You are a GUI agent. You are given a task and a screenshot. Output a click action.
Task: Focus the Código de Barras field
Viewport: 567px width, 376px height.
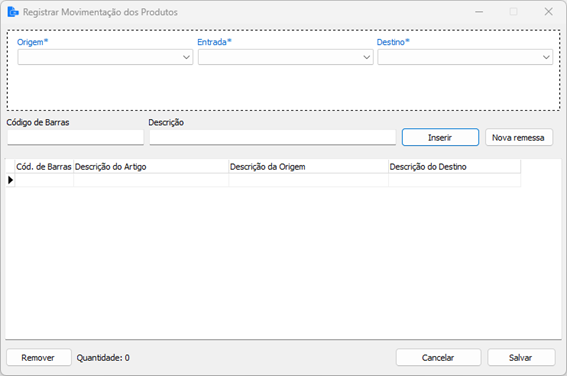[x=76, y=137]
